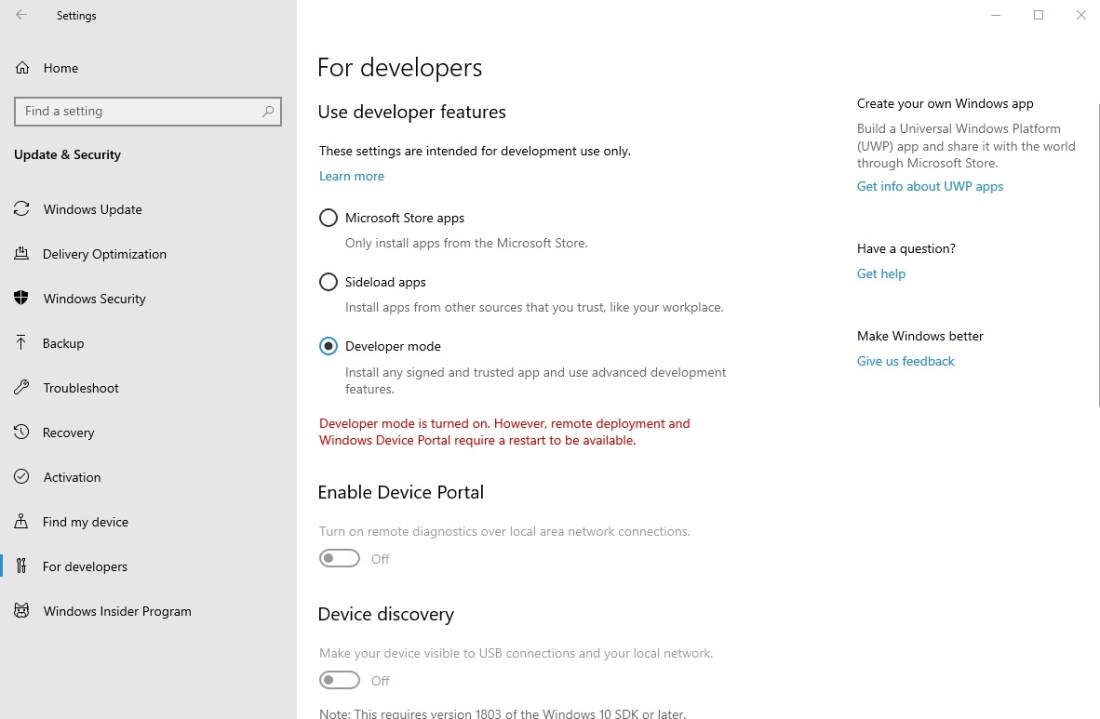This screenshot has height=719, width=1100.
Task: Click the Activation checkmark icon
Action: point(22,477)
